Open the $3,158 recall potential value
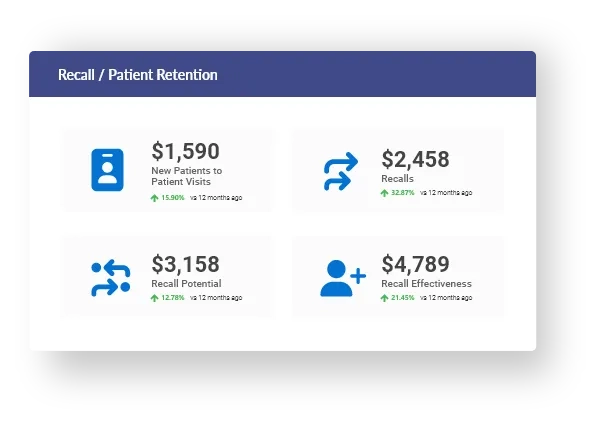602x425 pixels. 185,264
